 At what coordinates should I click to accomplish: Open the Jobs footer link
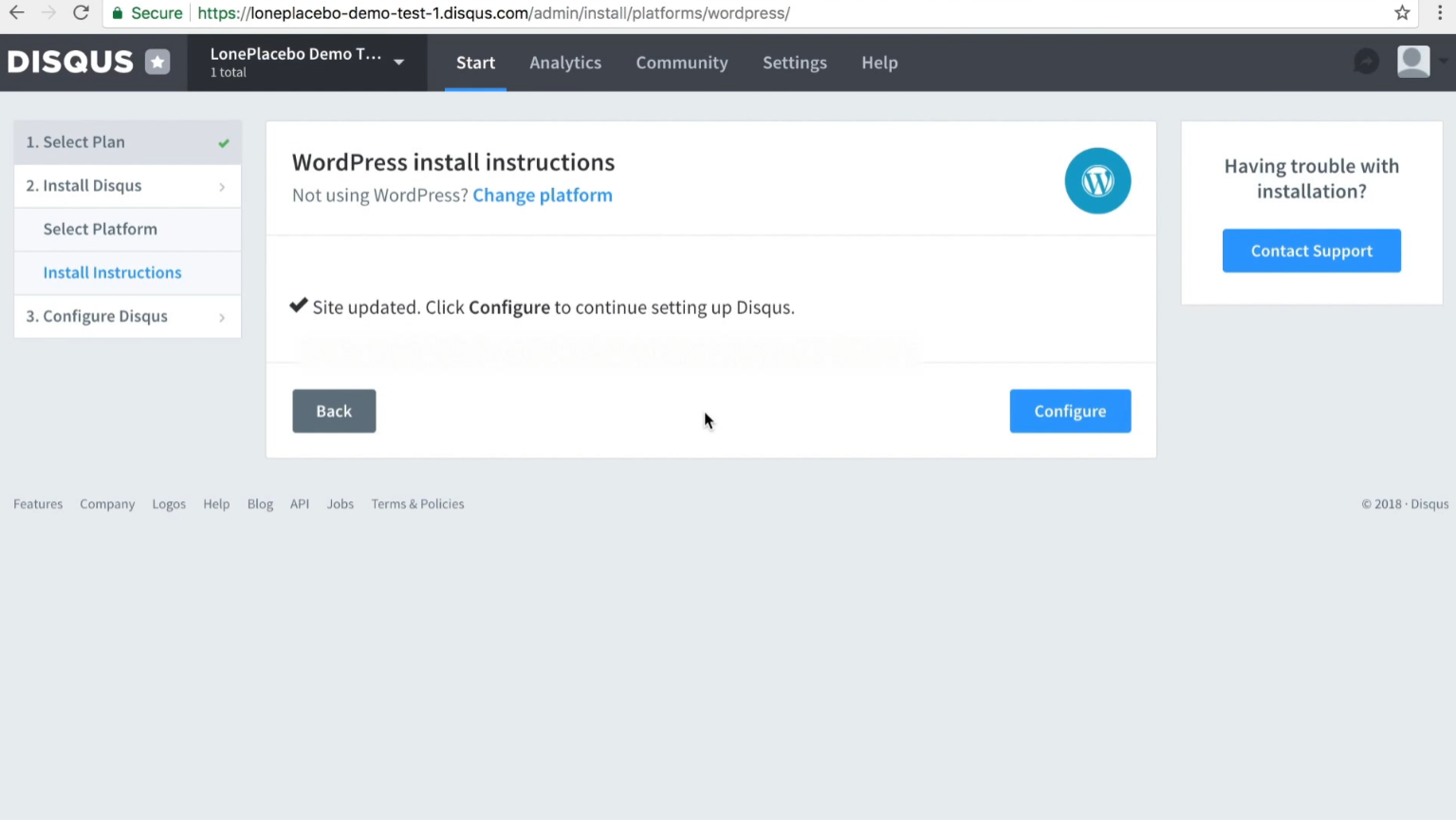[x=341, y=504]
